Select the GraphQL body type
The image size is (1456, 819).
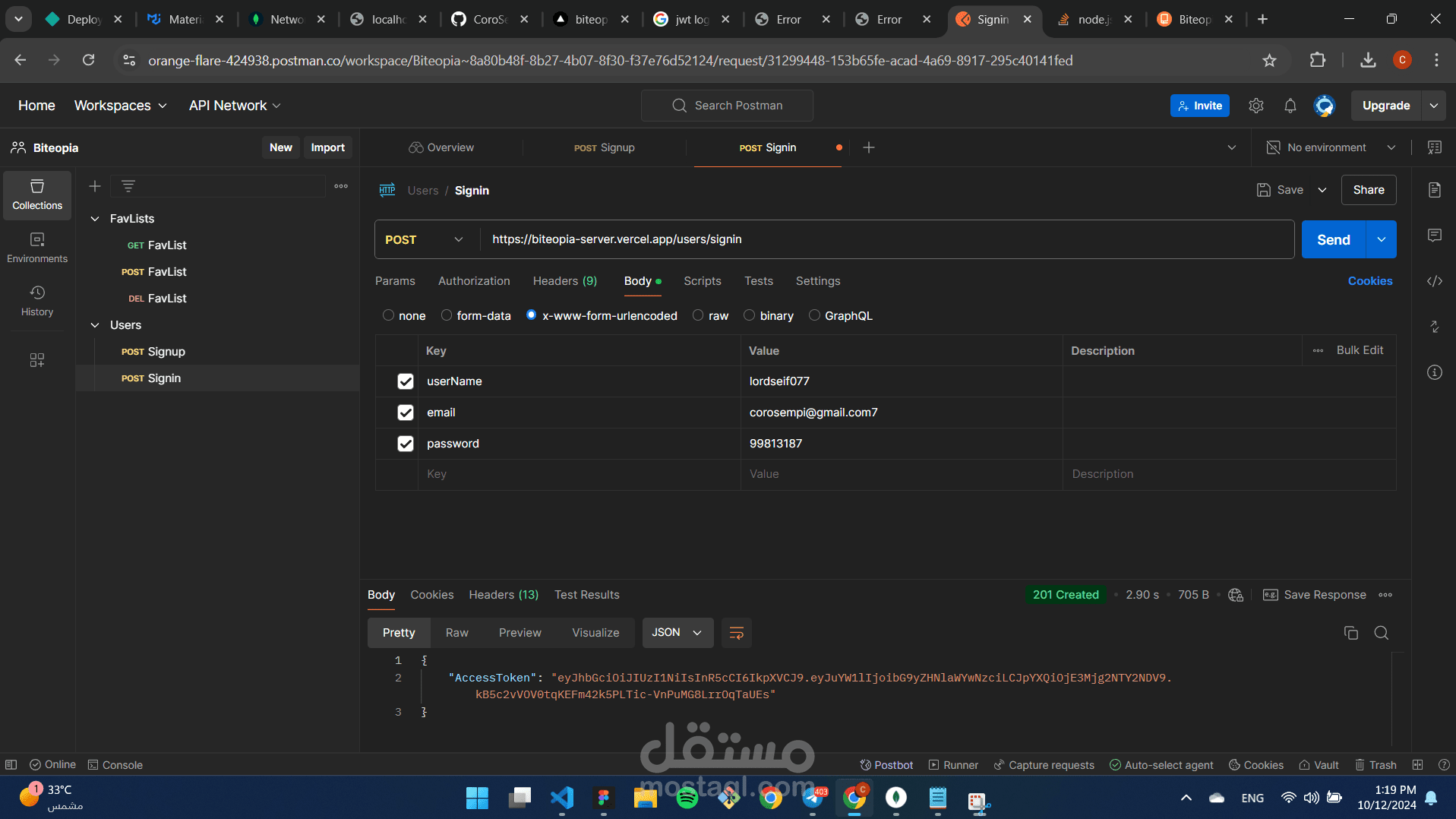tap(814, 315)
